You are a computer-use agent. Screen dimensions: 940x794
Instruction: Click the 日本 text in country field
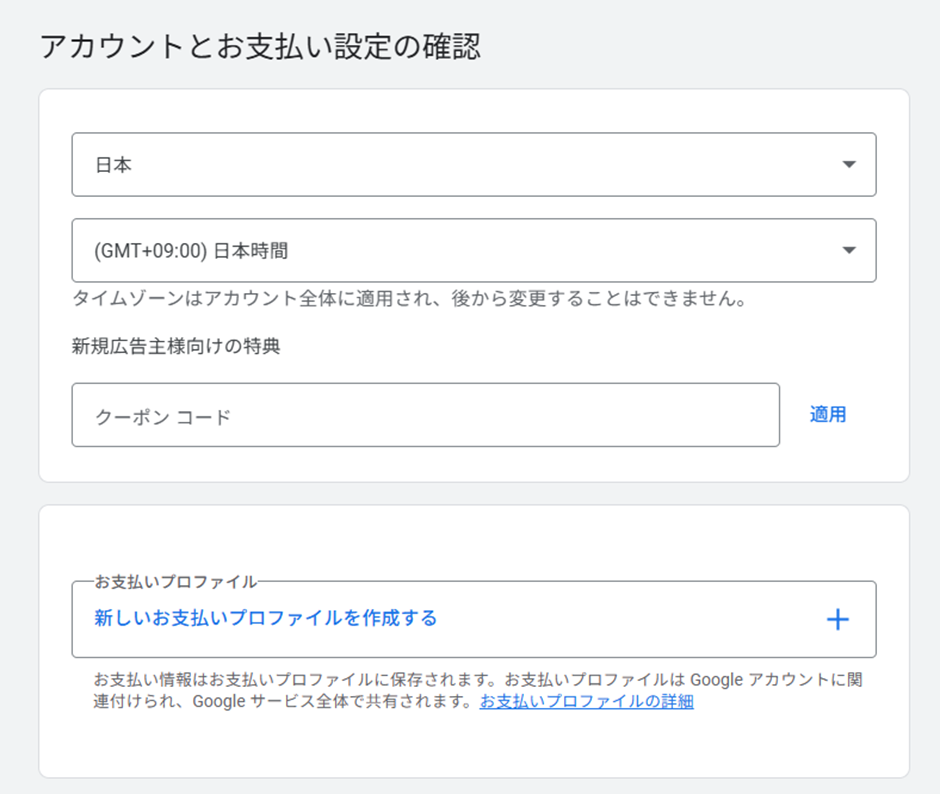coord(113,165)
